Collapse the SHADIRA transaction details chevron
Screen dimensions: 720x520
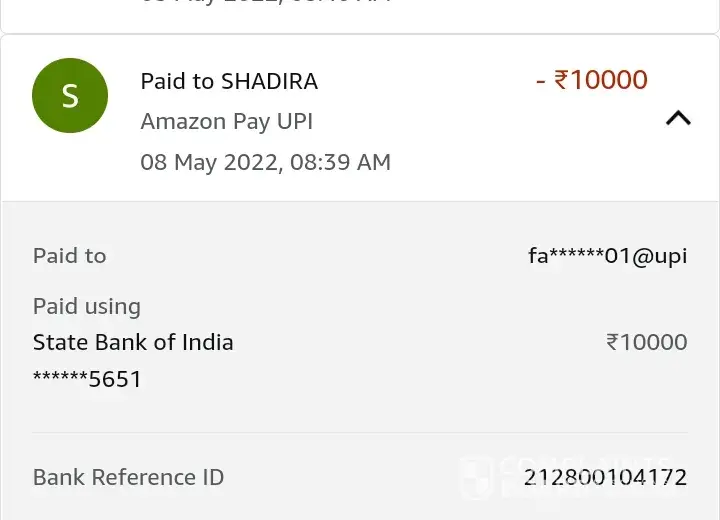click(x=678, y=118)
